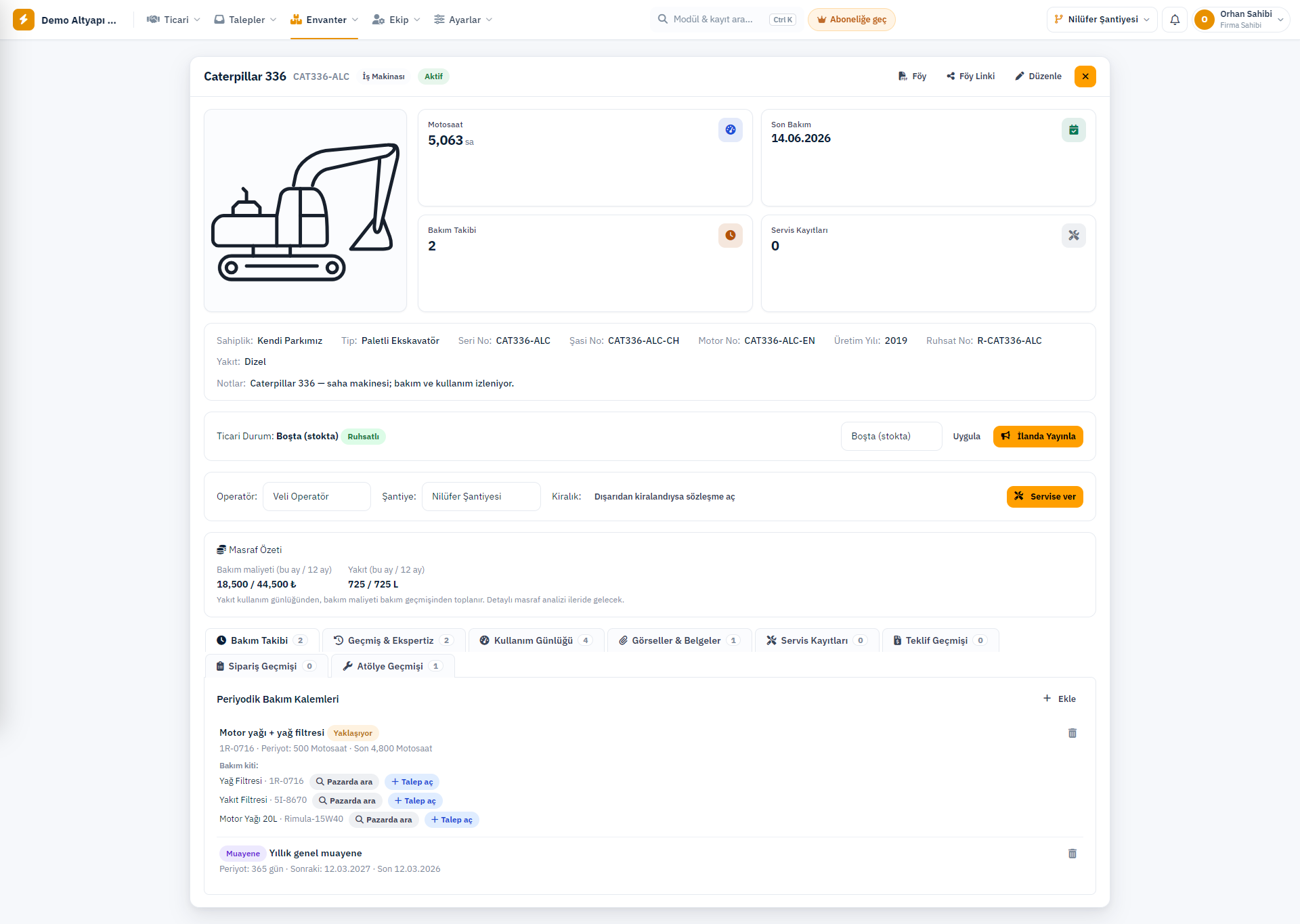Screen dimensions: 1300x924
Task: Click Pazarda ara for Motor Yağı 20L
Action: (x=384, y=820)
